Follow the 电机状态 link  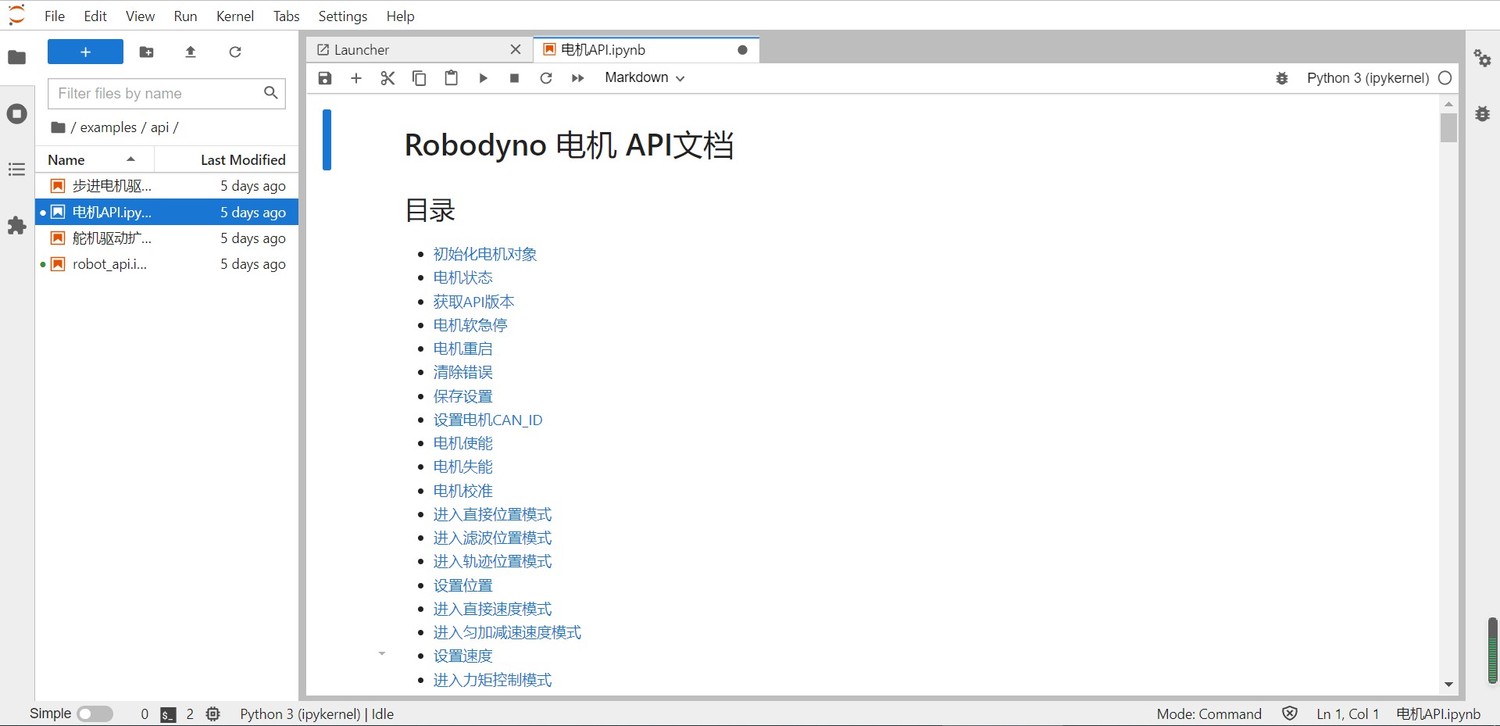[463, 277]
